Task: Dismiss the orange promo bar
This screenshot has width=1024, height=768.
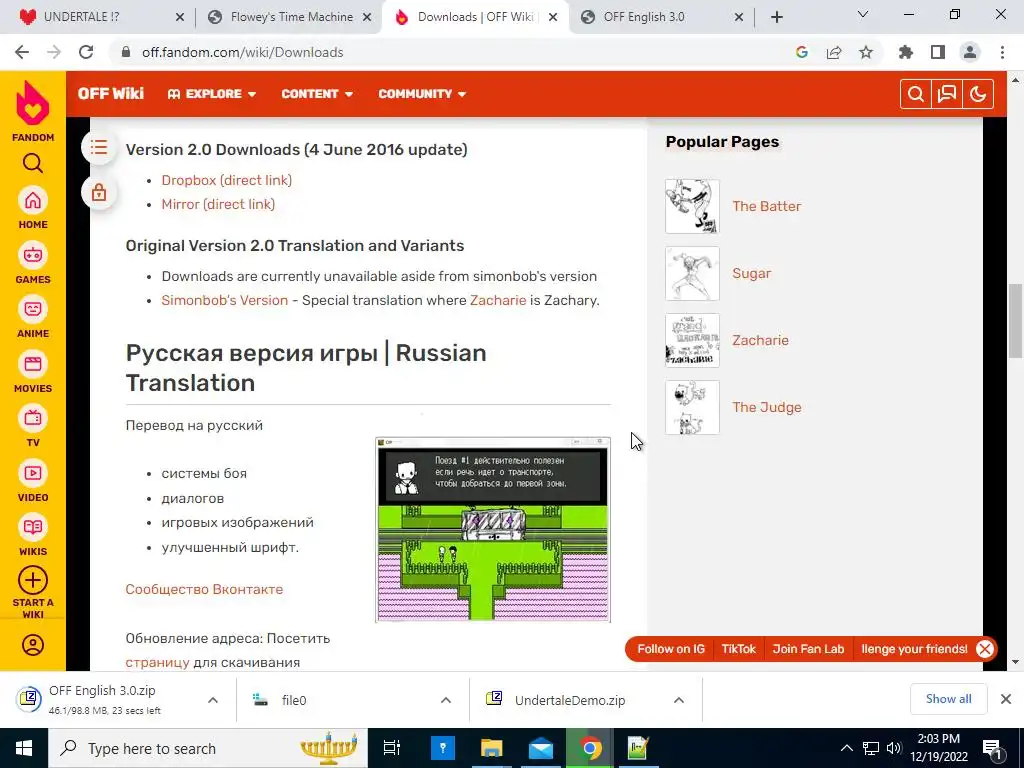Action: (x=985, y=649)
